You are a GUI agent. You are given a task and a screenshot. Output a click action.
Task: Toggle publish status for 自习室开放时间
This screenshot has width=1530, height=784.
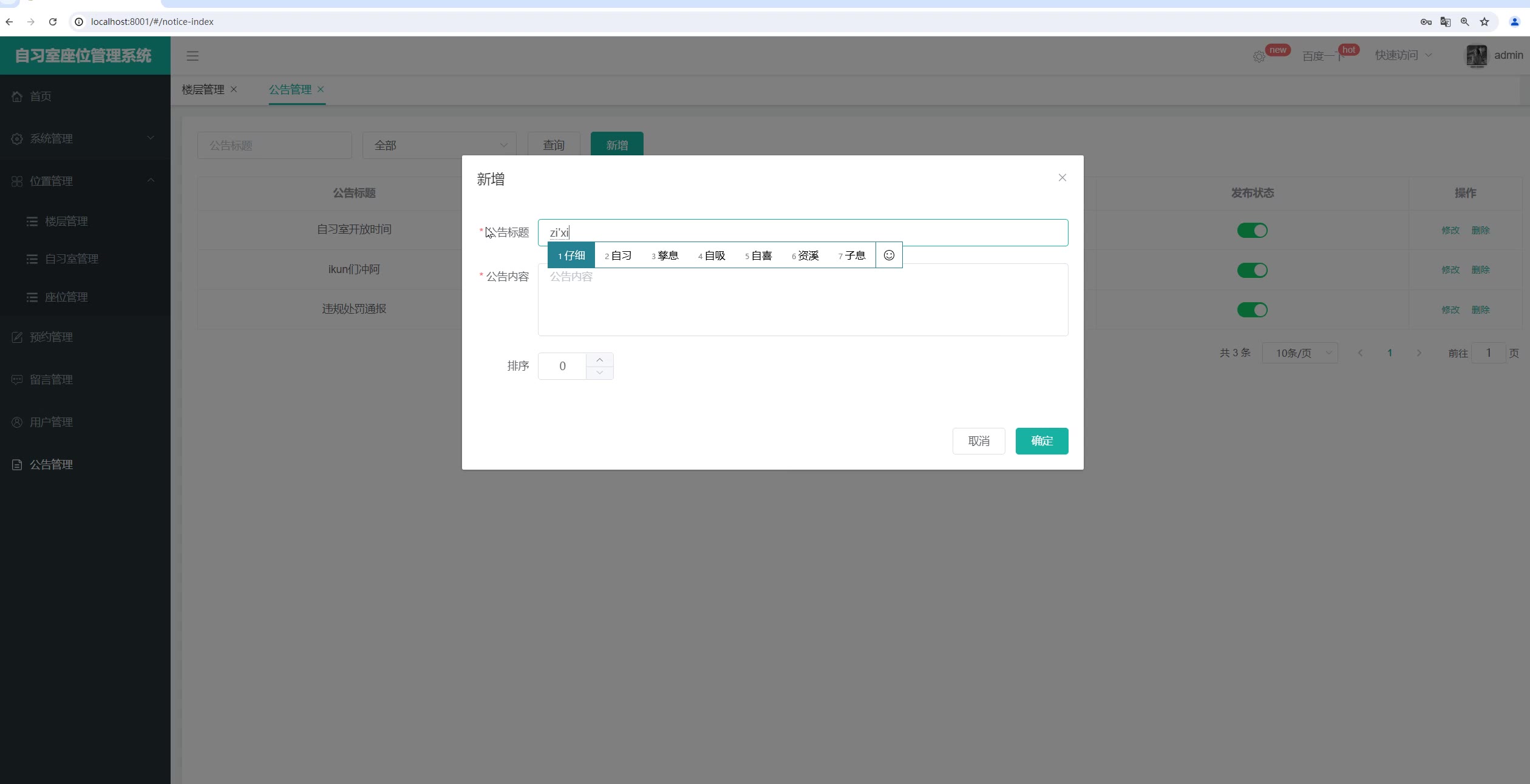(x=1252, y=231)
